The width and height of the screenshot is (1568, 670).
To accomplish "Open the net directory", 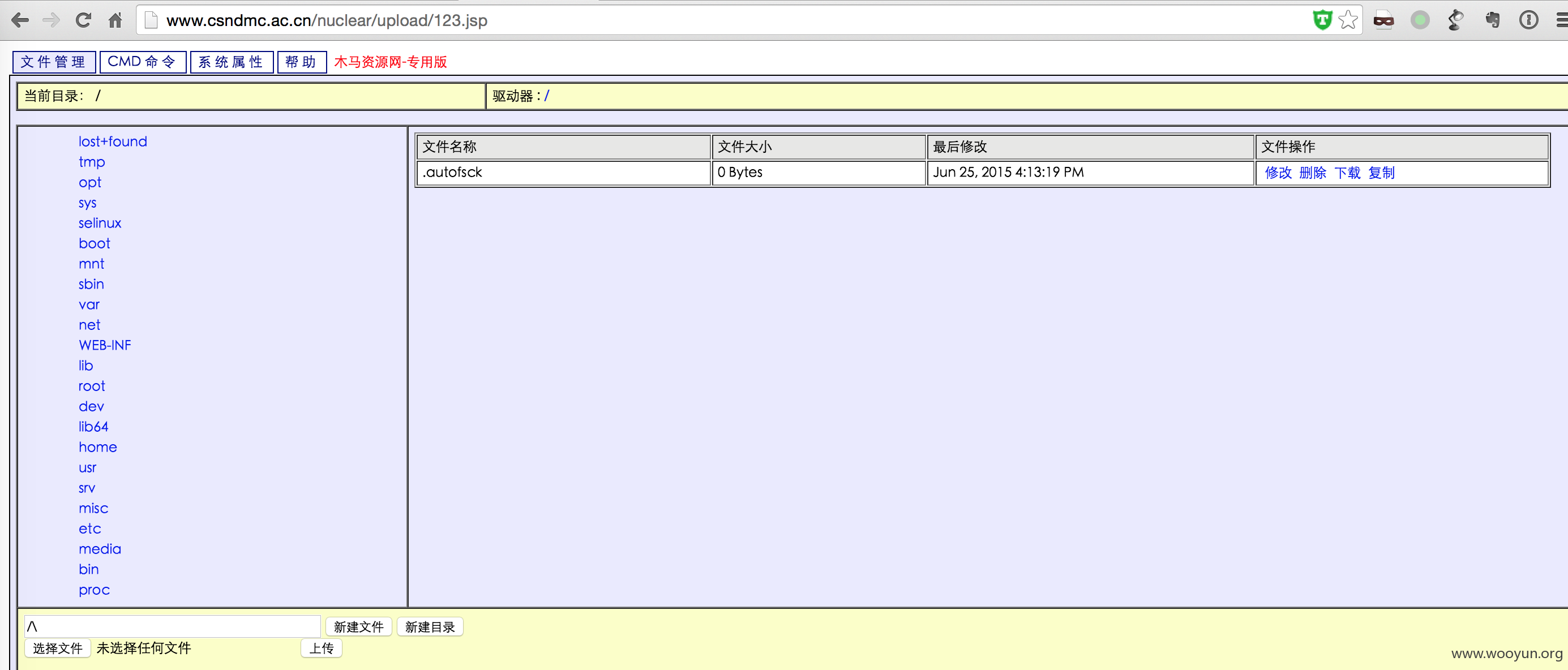I will point(89,325).
